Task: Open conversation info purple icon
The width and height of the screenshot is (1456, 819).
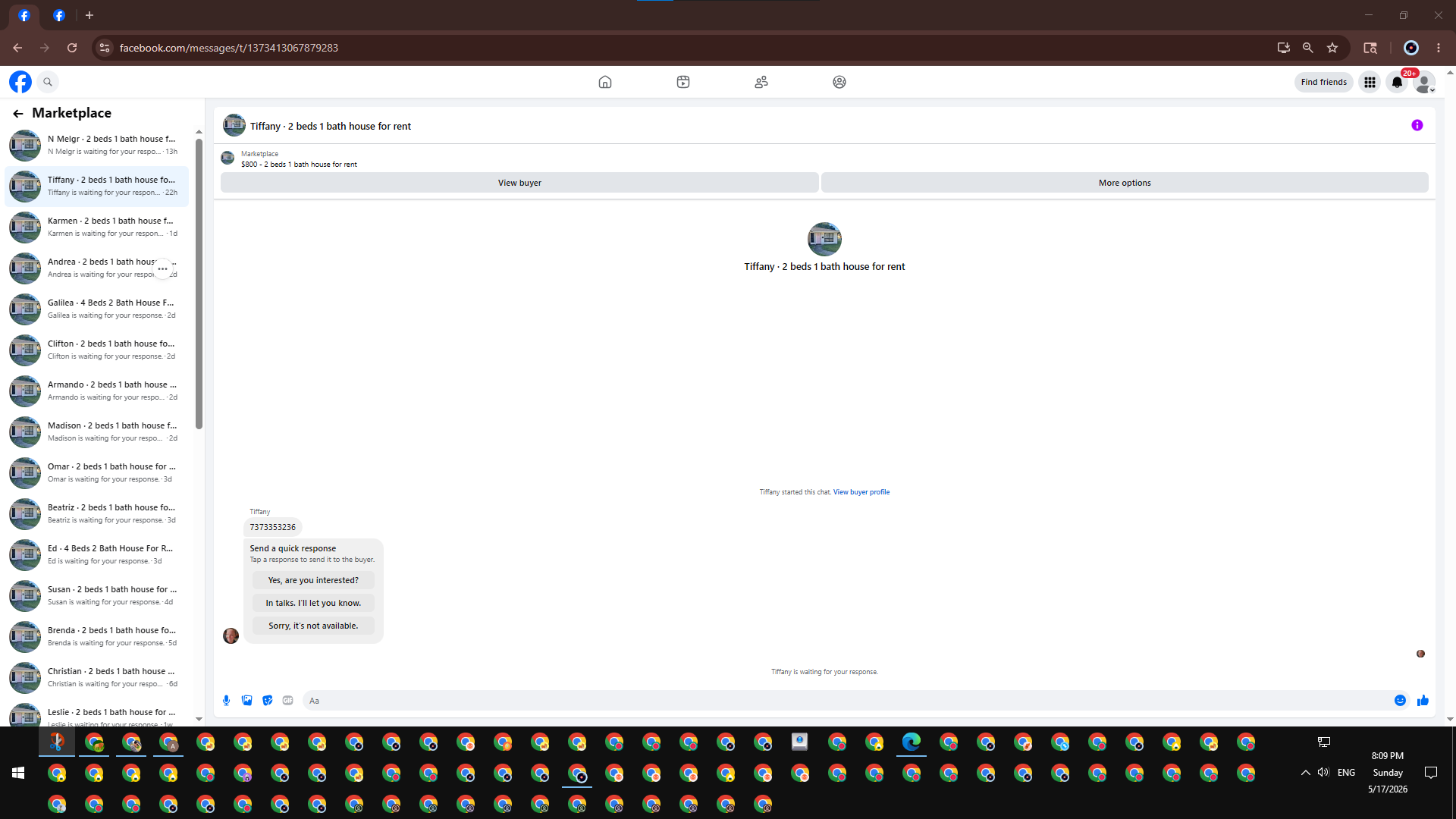Action: (1417, 125)
